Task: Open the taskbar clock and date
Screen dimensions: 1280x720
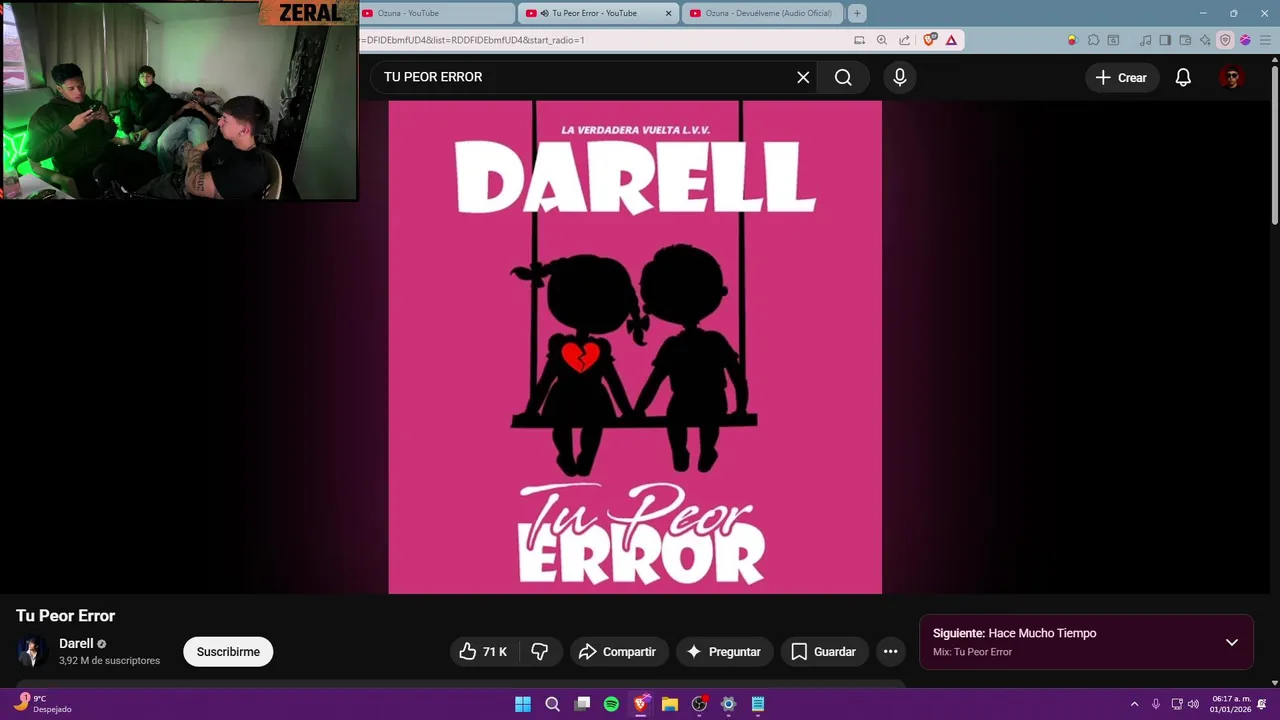Action: tap(1230, 704)
